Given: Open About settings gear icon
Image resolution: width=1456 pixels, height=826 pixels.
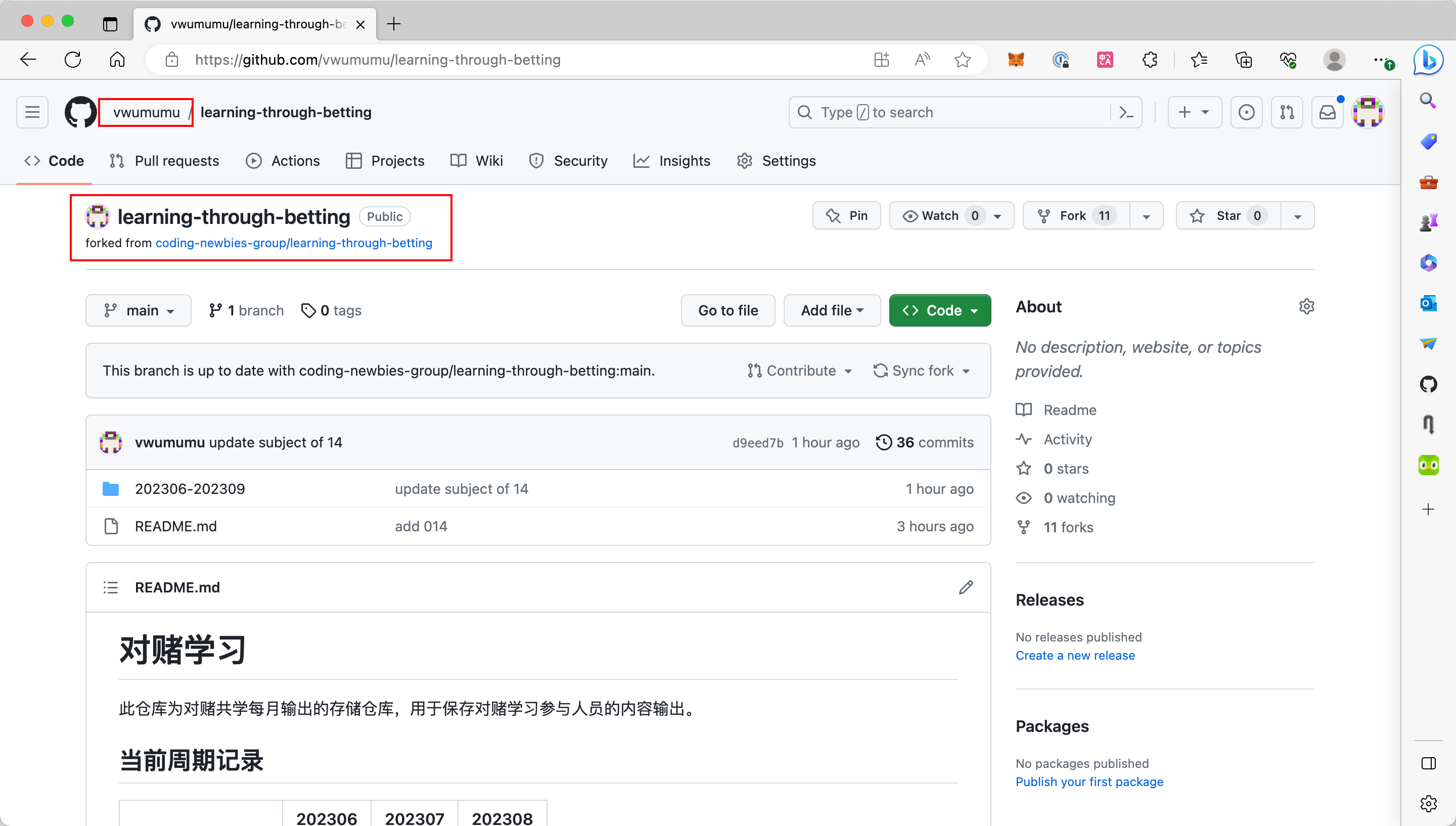Looking at the screenshot, I should tap(1306, 306).
